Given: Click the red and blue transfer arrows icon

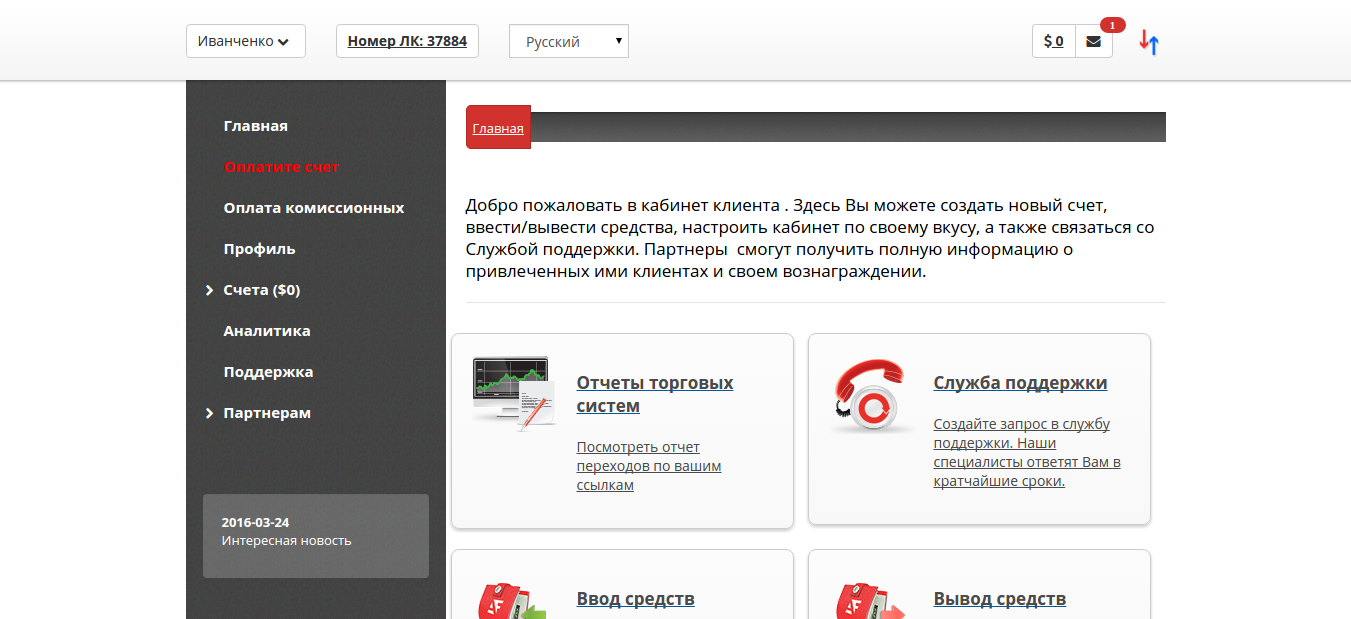Looking at the screenshot, I should pyautogui.click(x=1149, y=42).
